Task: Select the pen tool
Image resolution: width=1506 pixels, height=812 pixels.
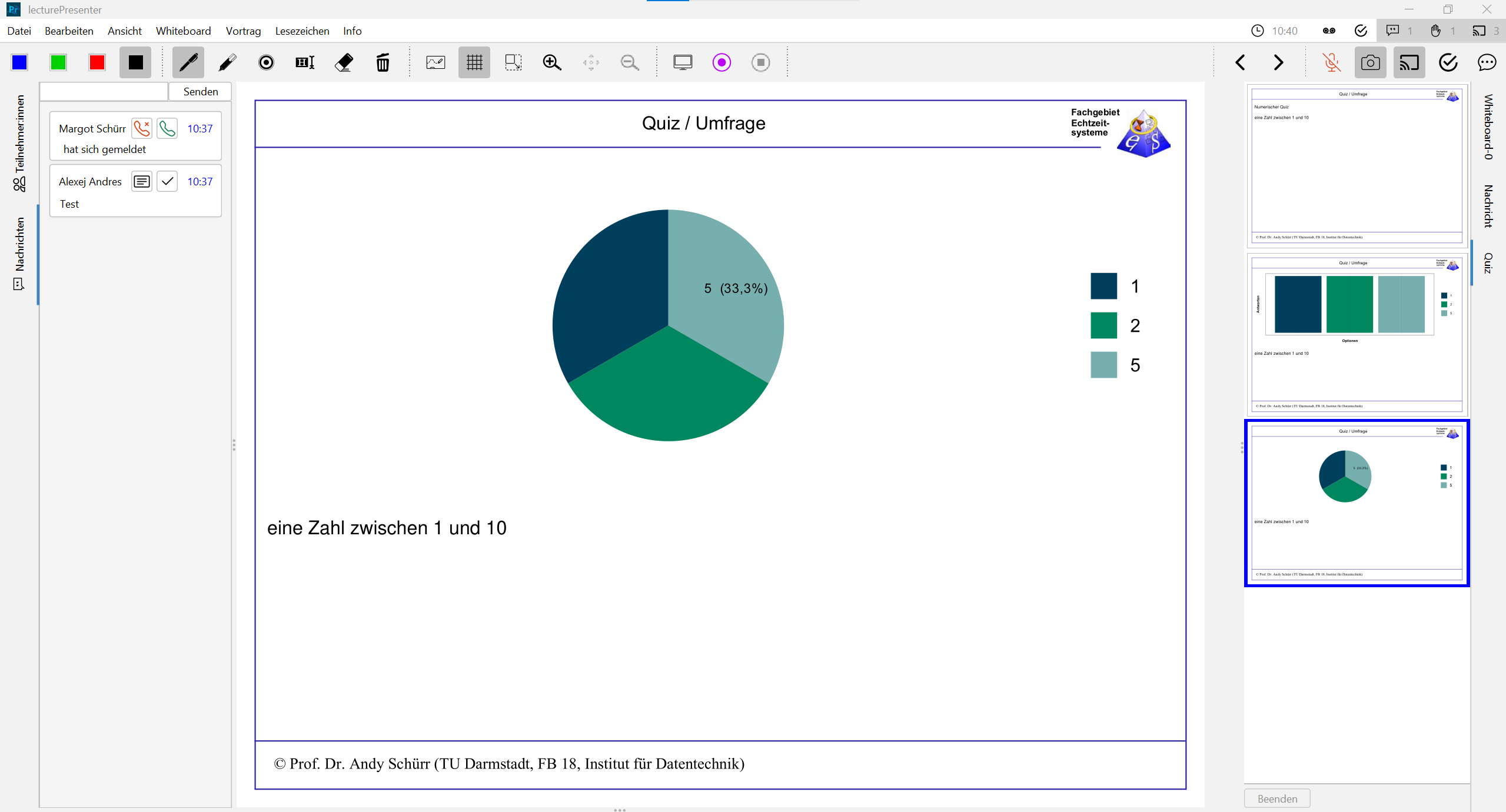Action: pos(187,62)
